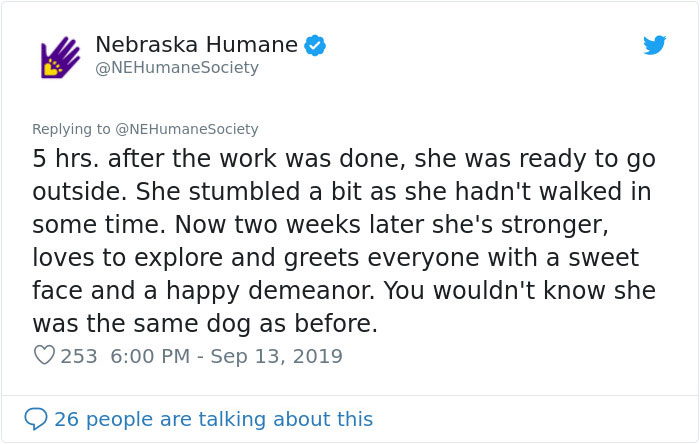
Task: Open '26 people are talking about this'
Action: pos(213,418)
